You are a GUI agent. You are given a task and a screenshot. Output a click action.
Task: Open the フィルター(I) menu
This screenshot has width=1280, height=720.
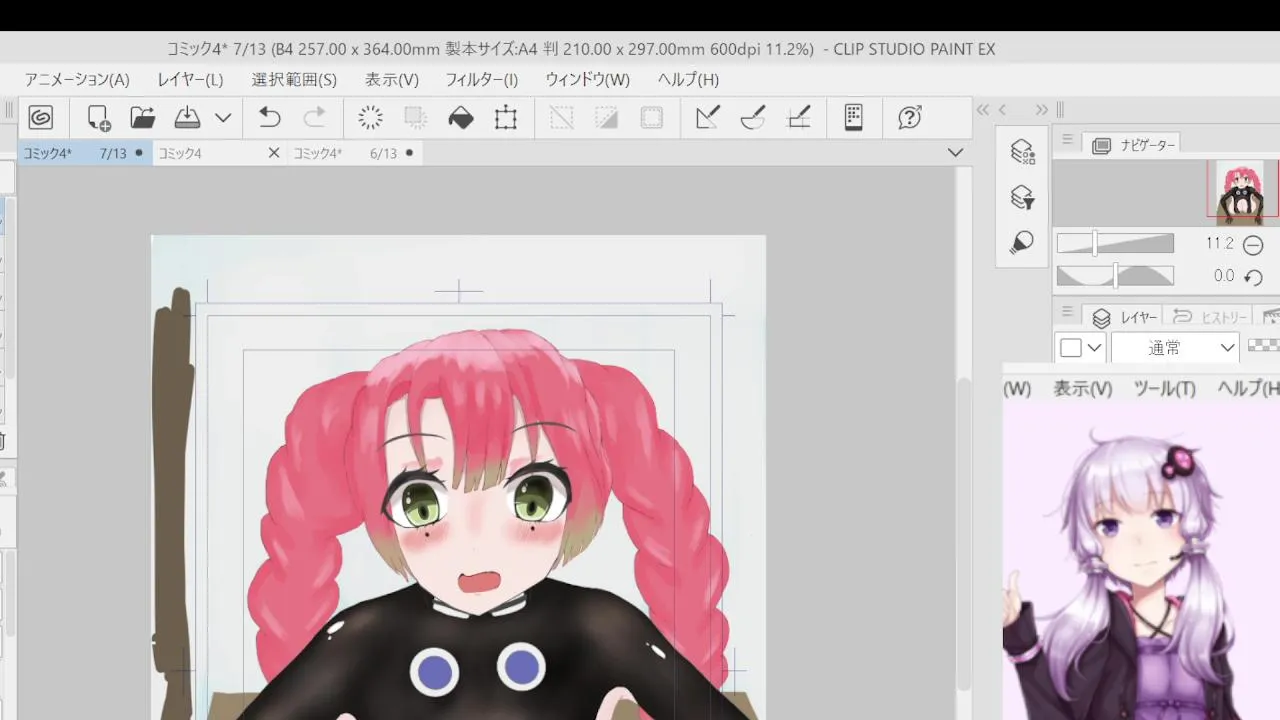point(481,79)
